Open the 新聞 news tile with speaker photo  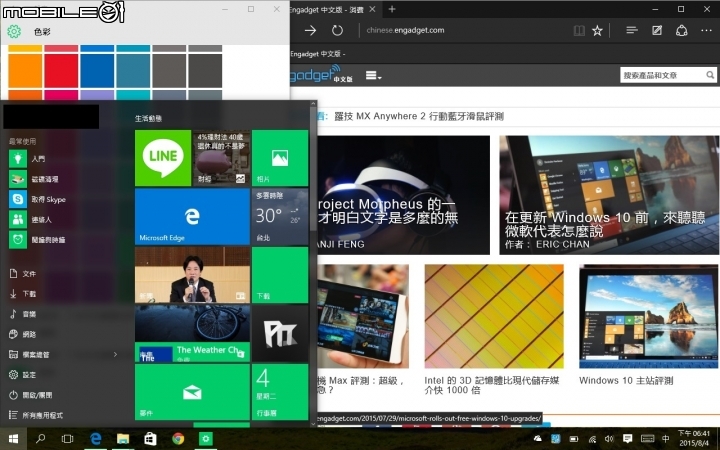click(192, 275)
